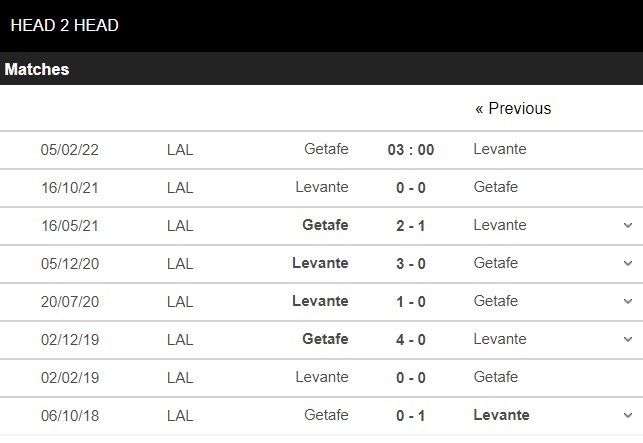643x443 pixels.
Task: Click LAL league label for 16/10/21 match
Action: coord(180,188)
